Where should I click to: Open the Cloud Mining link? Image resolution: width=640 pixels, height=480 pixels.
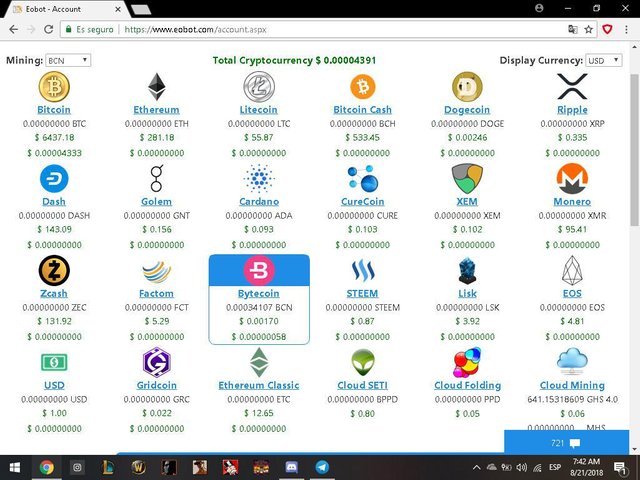(572, 385)
